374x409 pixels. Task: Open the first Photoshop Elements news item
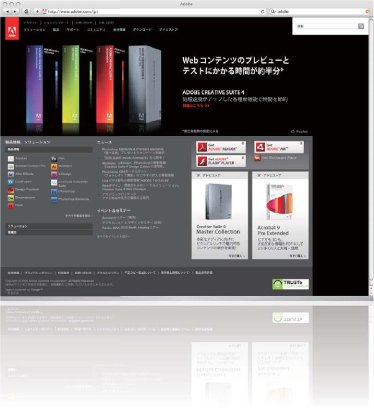(x=133, y=151)
